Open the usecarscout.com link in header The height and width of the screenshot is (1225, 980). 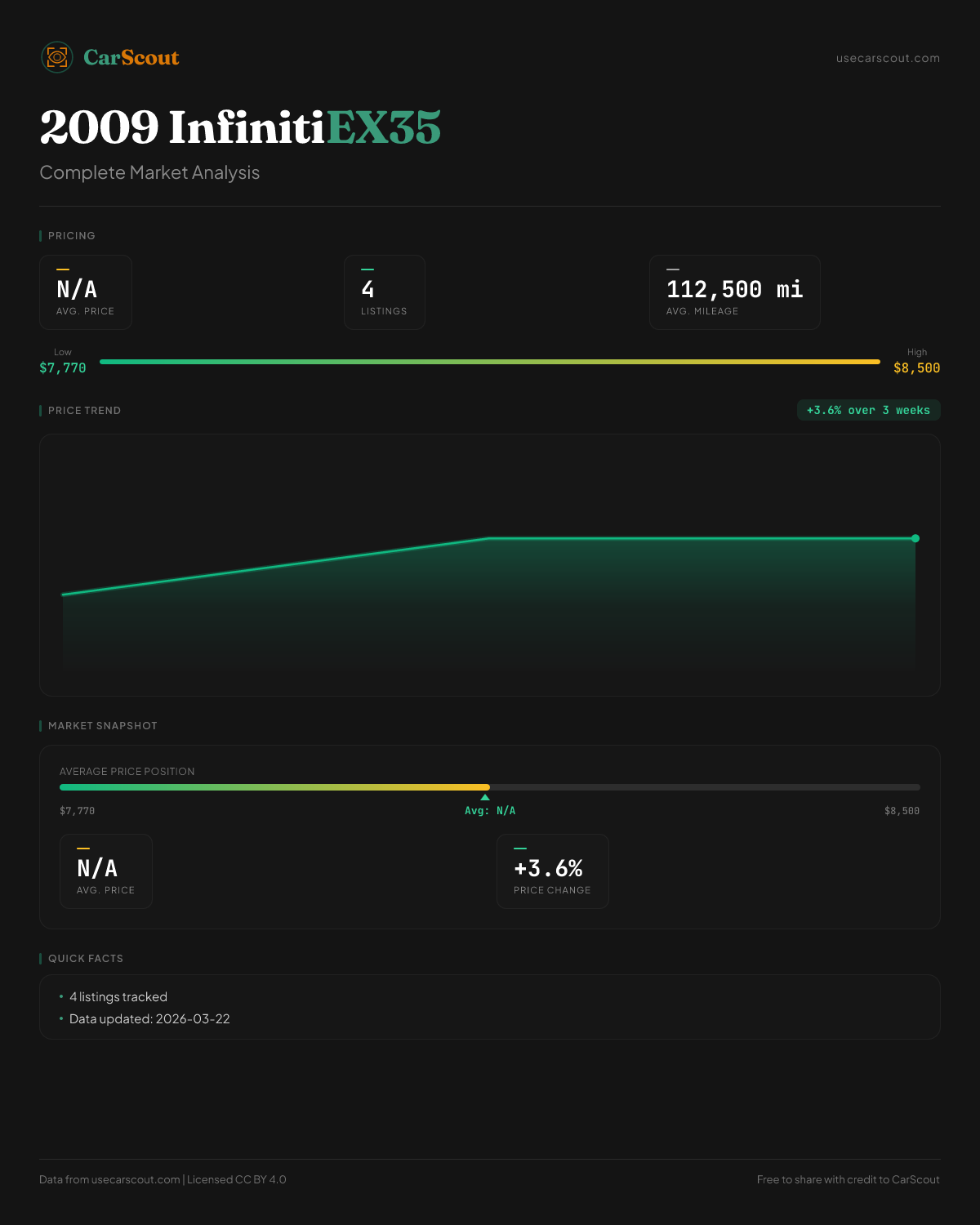click(888, 58)
